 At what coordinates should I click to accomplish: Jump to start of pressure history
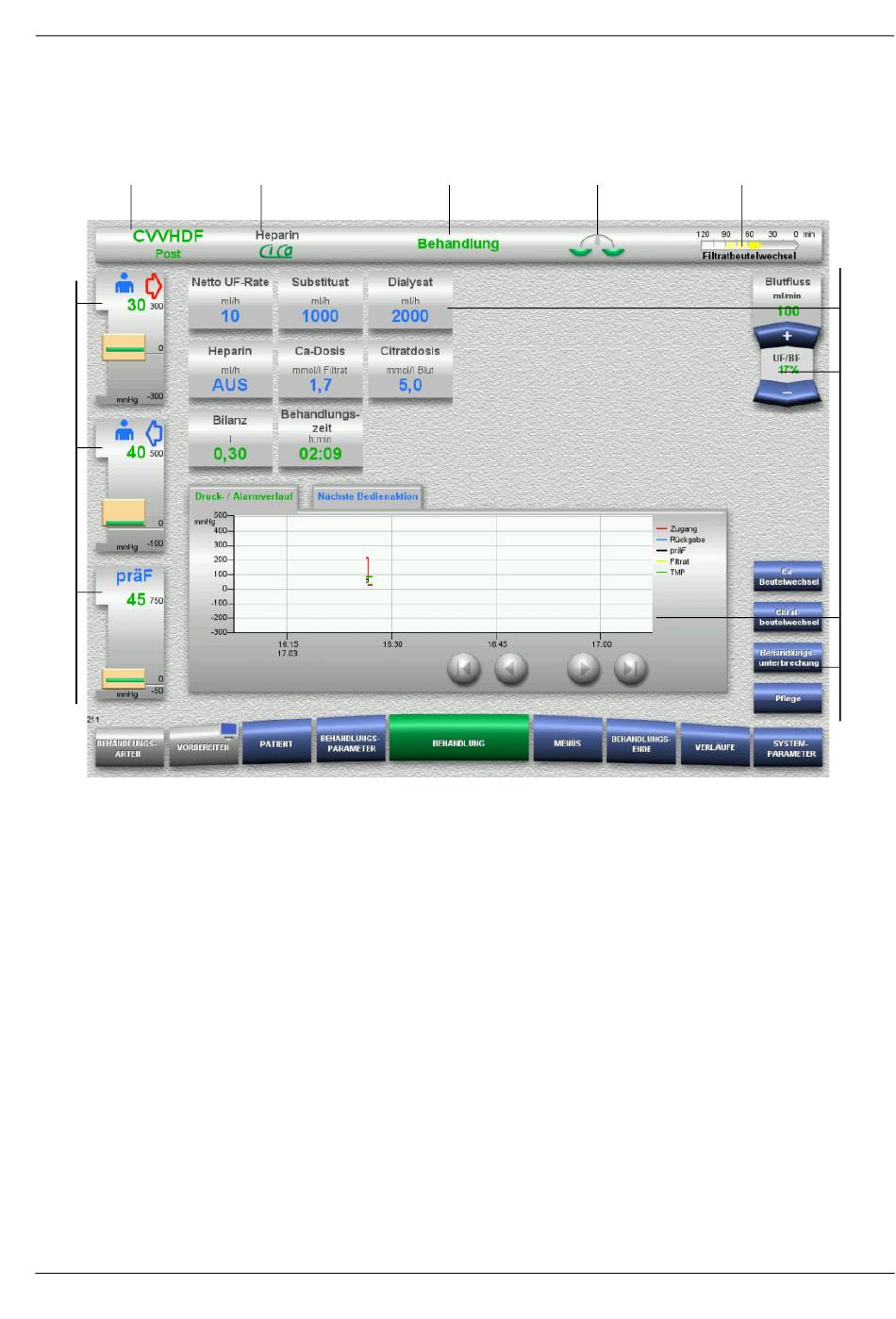pyautogui.click(x=463, y=669)
